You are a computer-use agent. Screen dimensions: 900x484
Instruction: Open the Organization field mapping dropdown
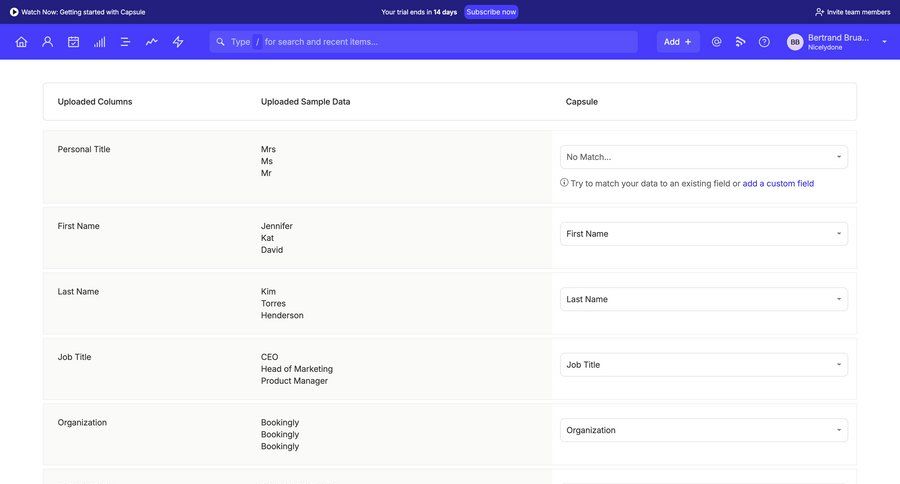703,430
